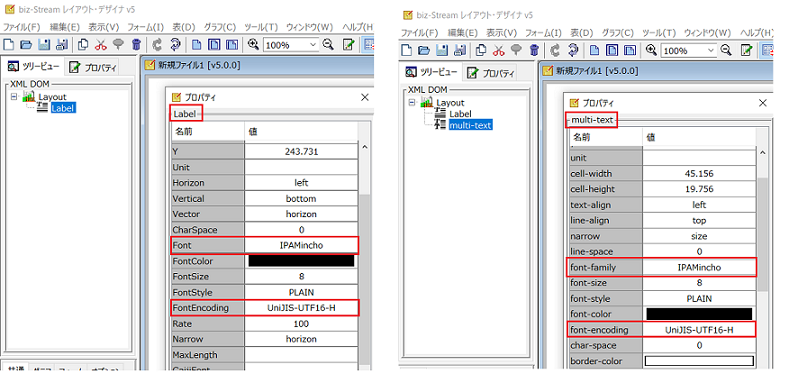Viewport: 789px width, 383px height.
Task: Click the Open folder icon in right window
Action: [424, 50]
